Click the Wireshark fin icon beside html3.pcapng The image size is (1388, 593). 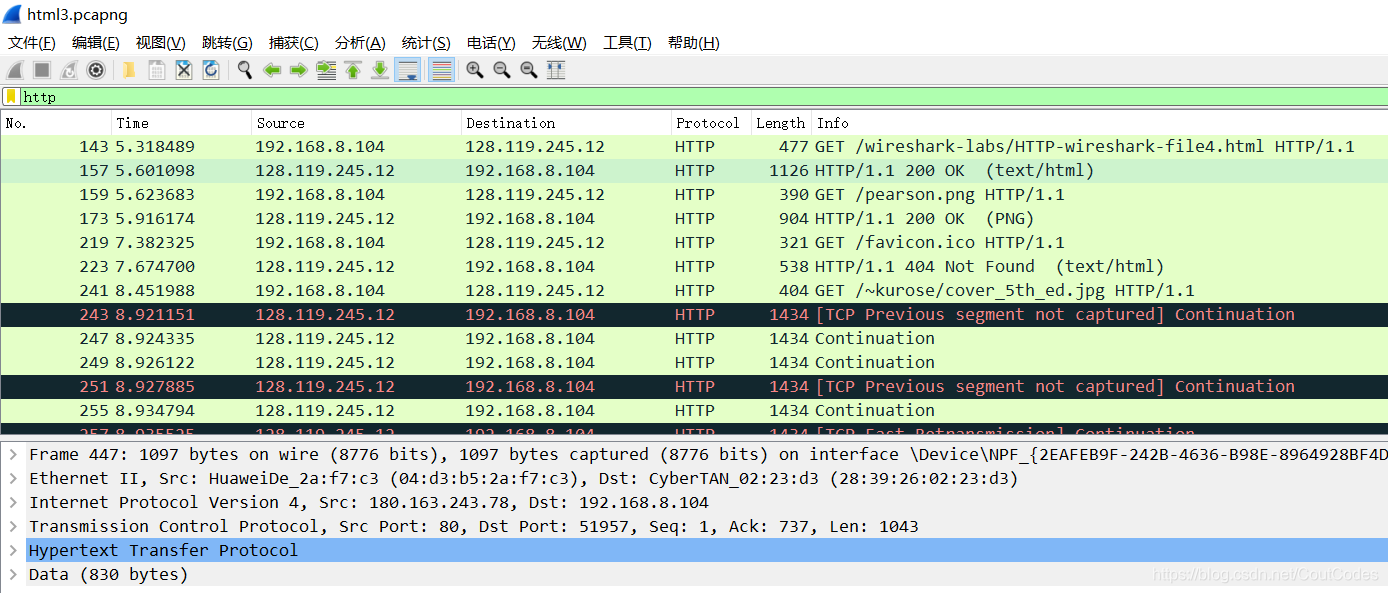tap(12, 14)
